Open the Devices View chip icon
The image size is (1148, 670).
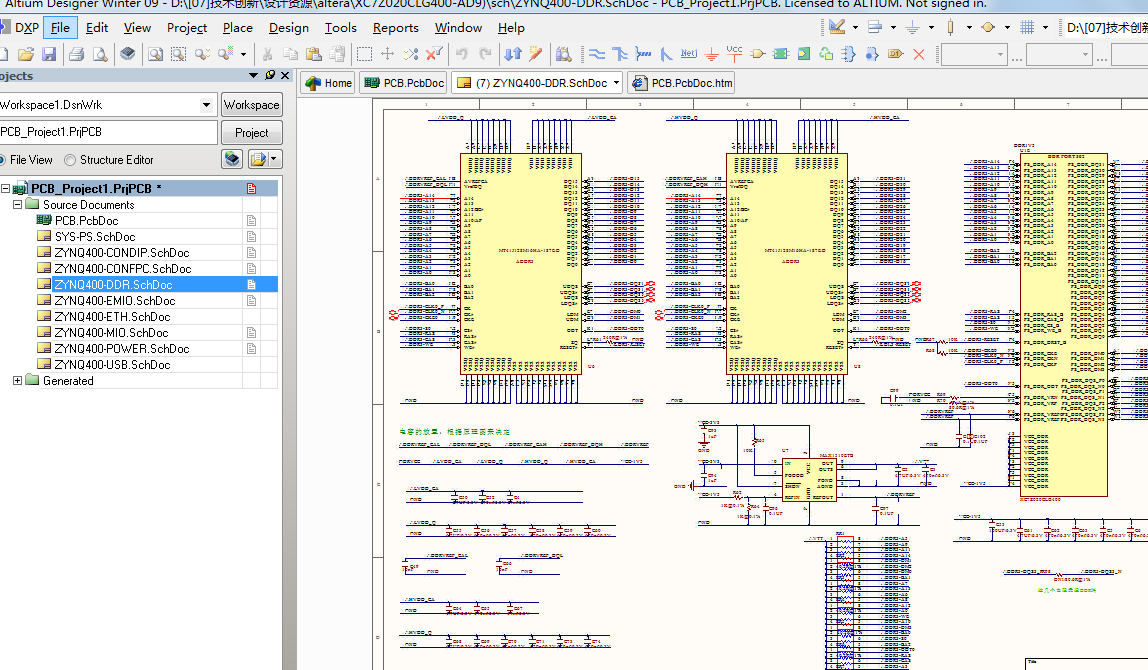click(x=128, y=54)
